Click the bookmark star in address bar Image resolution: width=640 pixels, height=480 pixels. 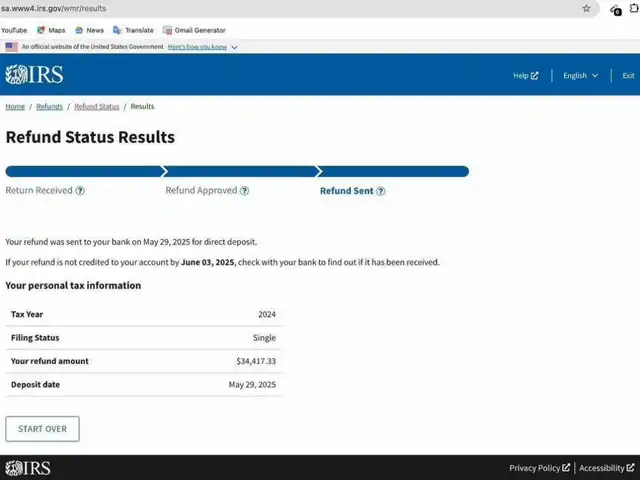point(586,8)
